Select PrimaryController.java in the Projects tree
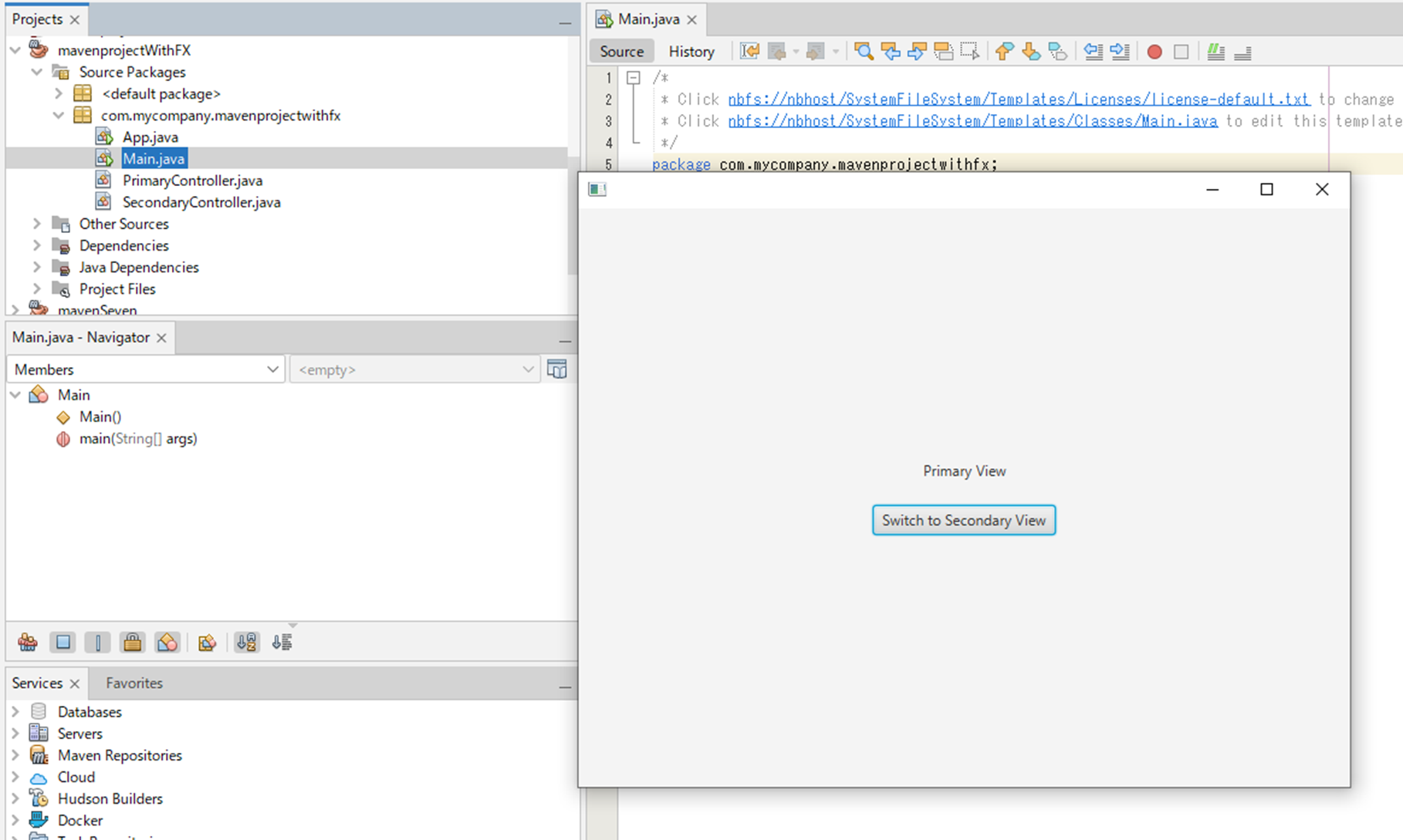 (192, 180)
